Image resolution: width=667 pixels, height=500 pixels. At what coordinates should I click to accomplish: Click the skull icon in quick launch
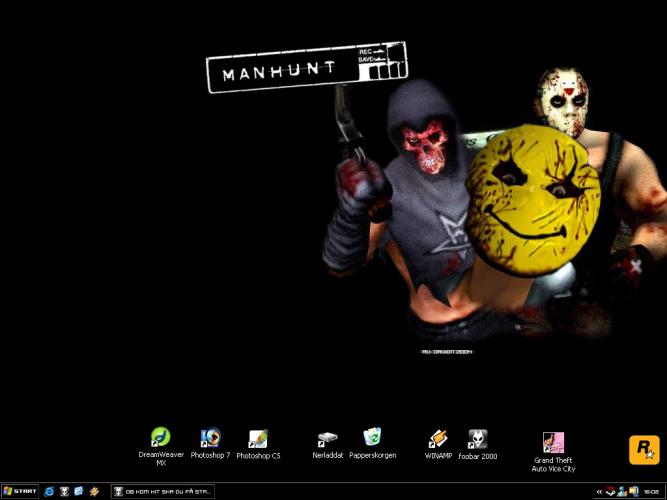coord(64,491)
